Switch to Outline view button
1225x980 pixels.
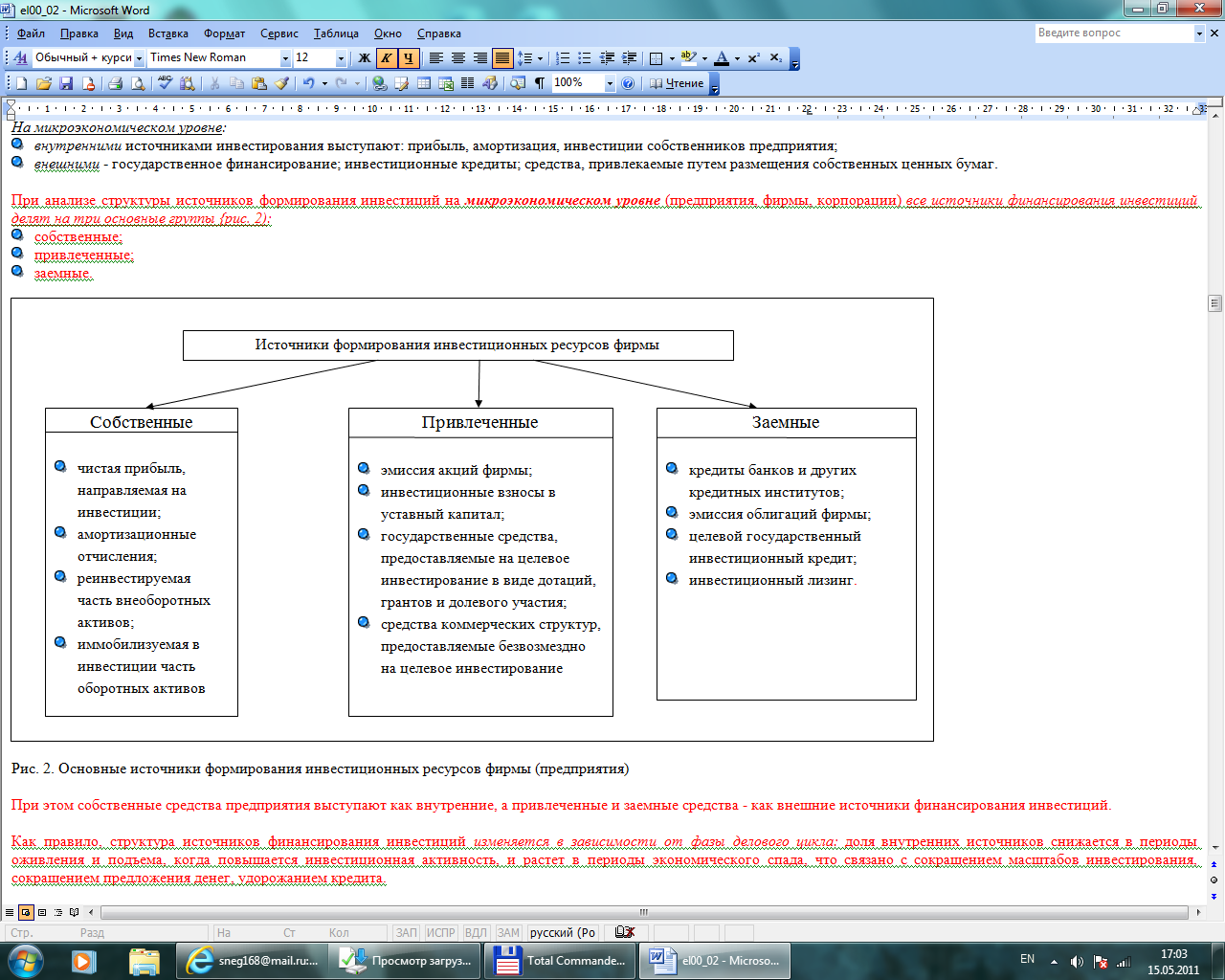click(59, 912)
